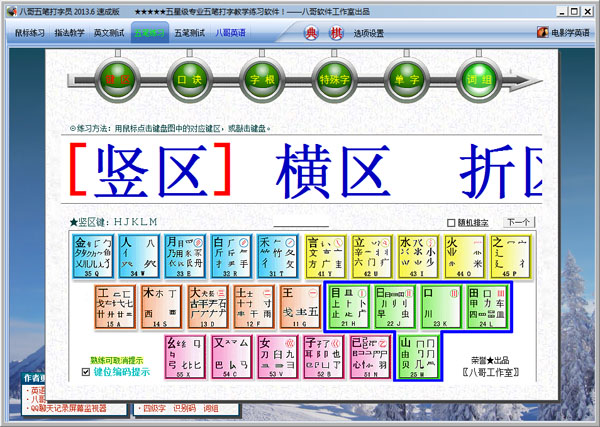Click 四级字 link in background window

tap(152, 408)
